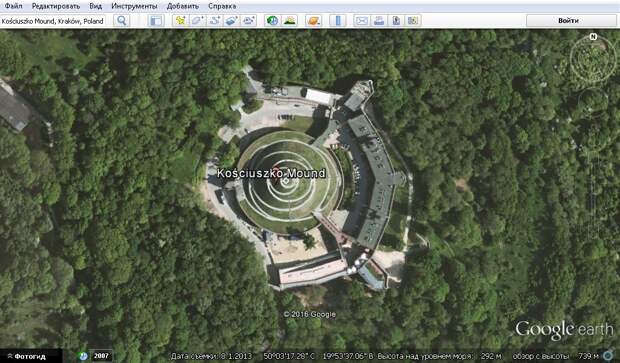The height and width of the screenshot is (363, 620).
Task: Toggle the sunlight landscape icon
Action: pyautogui.click(x=289, y=21)
